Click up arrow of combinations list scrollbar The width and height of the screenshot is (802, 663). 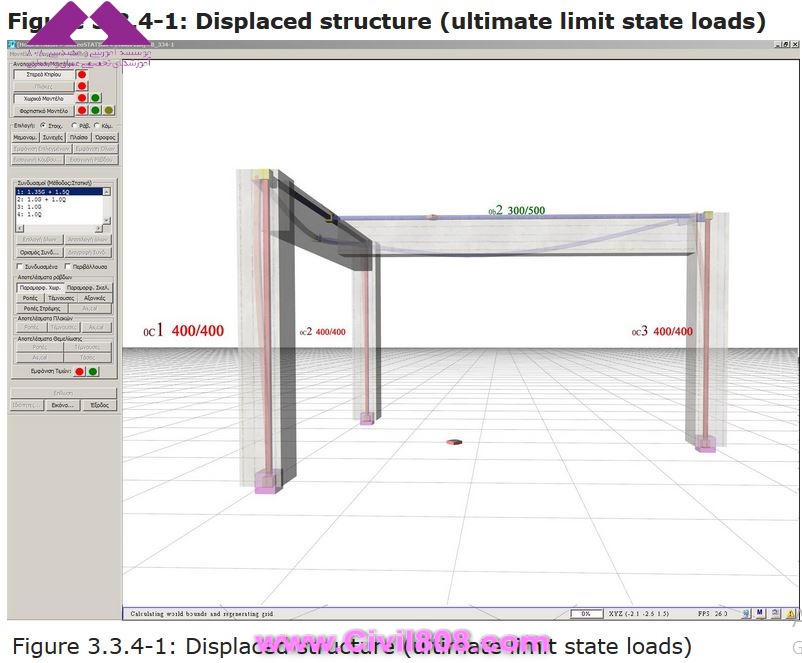point(107,191)
